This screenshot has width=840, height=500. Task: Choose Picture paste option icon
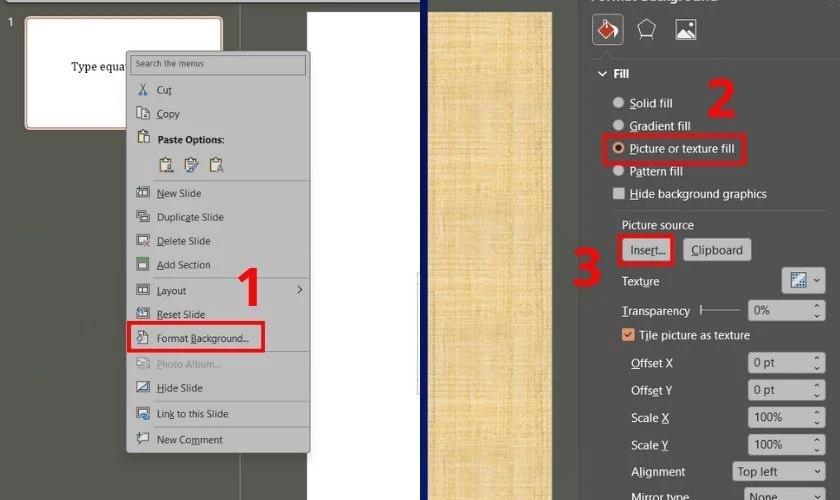click(x=216, y=165)
